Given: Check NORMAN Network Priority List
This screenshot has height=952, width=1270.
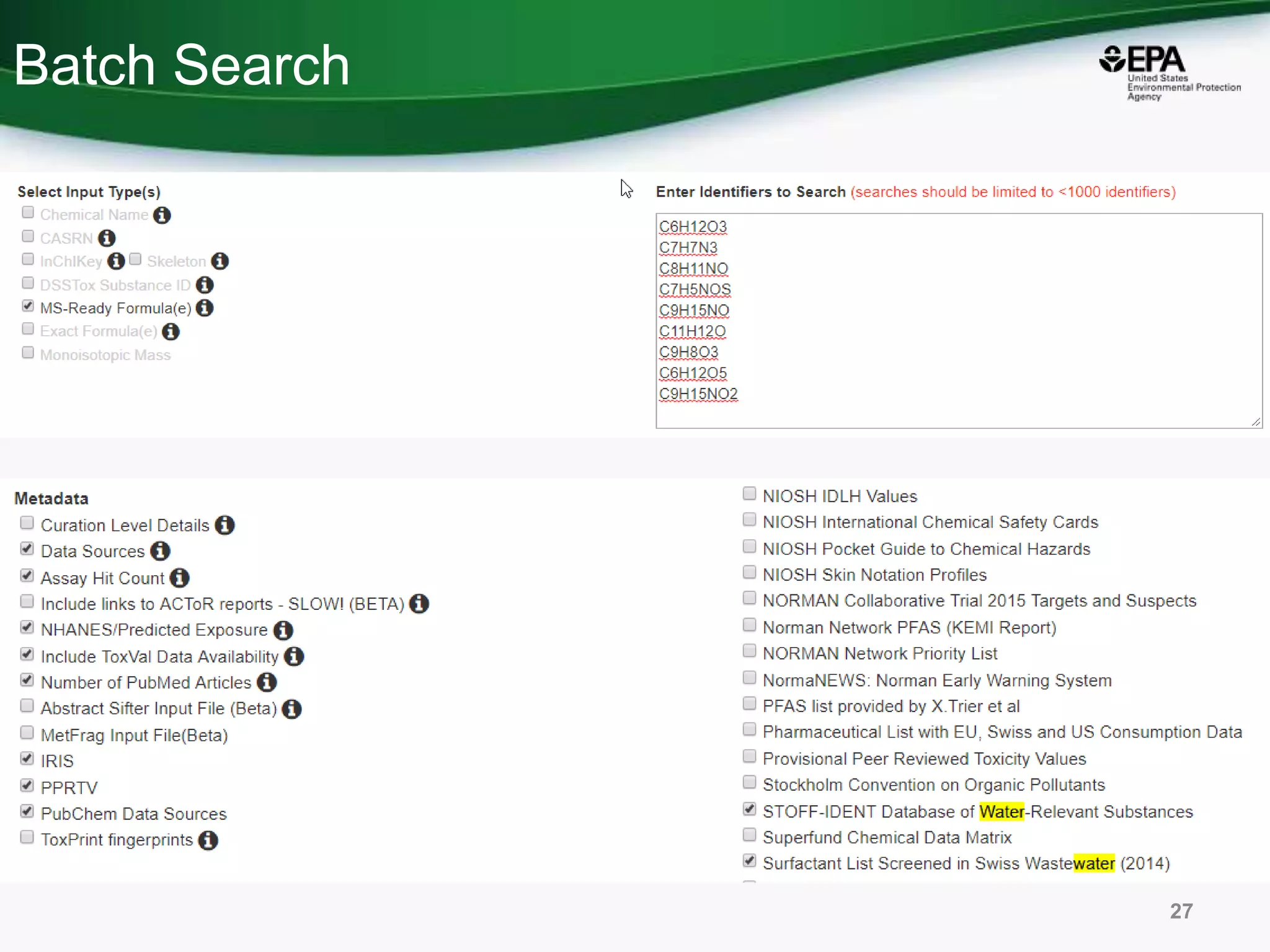Looking at the screenshot, I should [x=750, y=651].
